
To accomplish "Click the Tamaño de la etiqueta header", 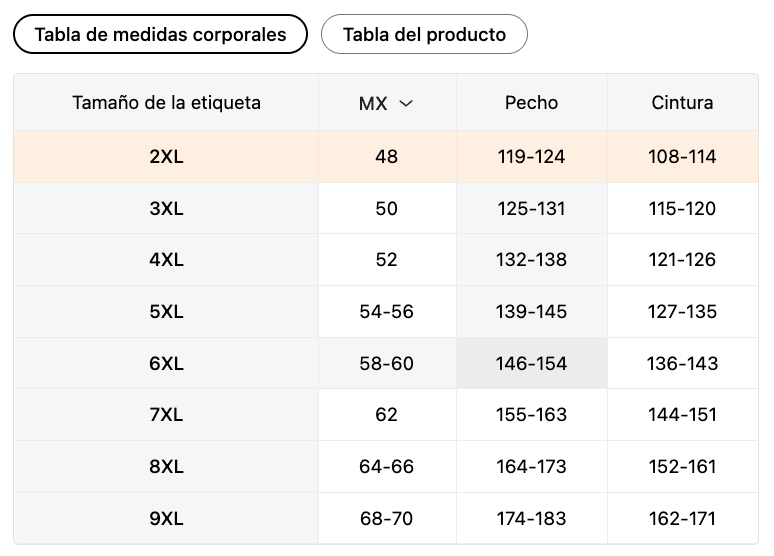I will pyautogui.click(x=166, y=103).
